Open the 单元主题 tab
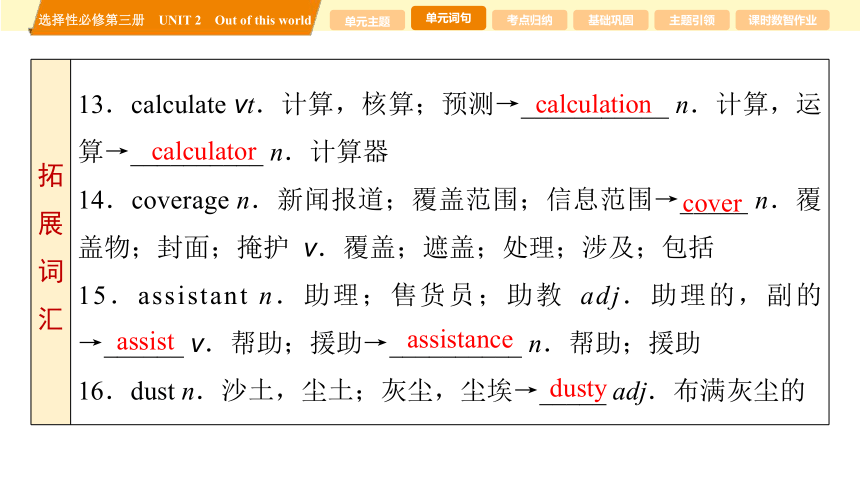860x484 pixels. point(367,21)
